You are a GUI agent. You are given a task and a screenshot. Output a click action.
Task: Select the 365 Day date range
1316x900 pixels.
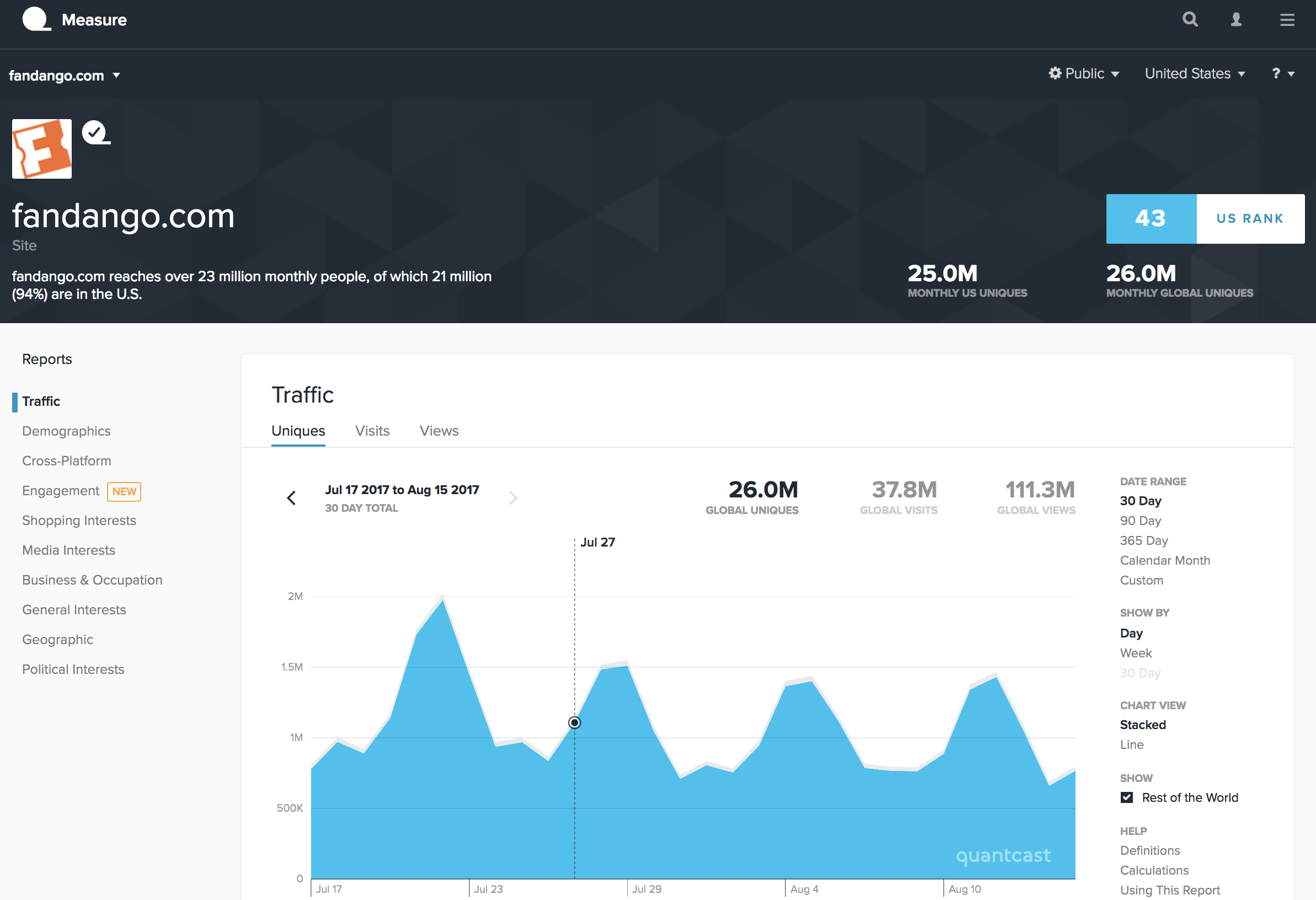click(x=1144, y=540)
